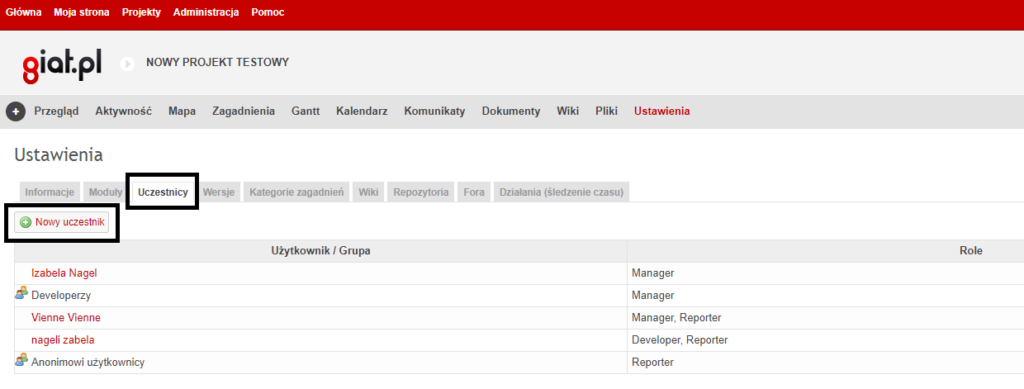Switch to the Wiki settings tab
The image size is (1024, 389).
pos(368,193)
